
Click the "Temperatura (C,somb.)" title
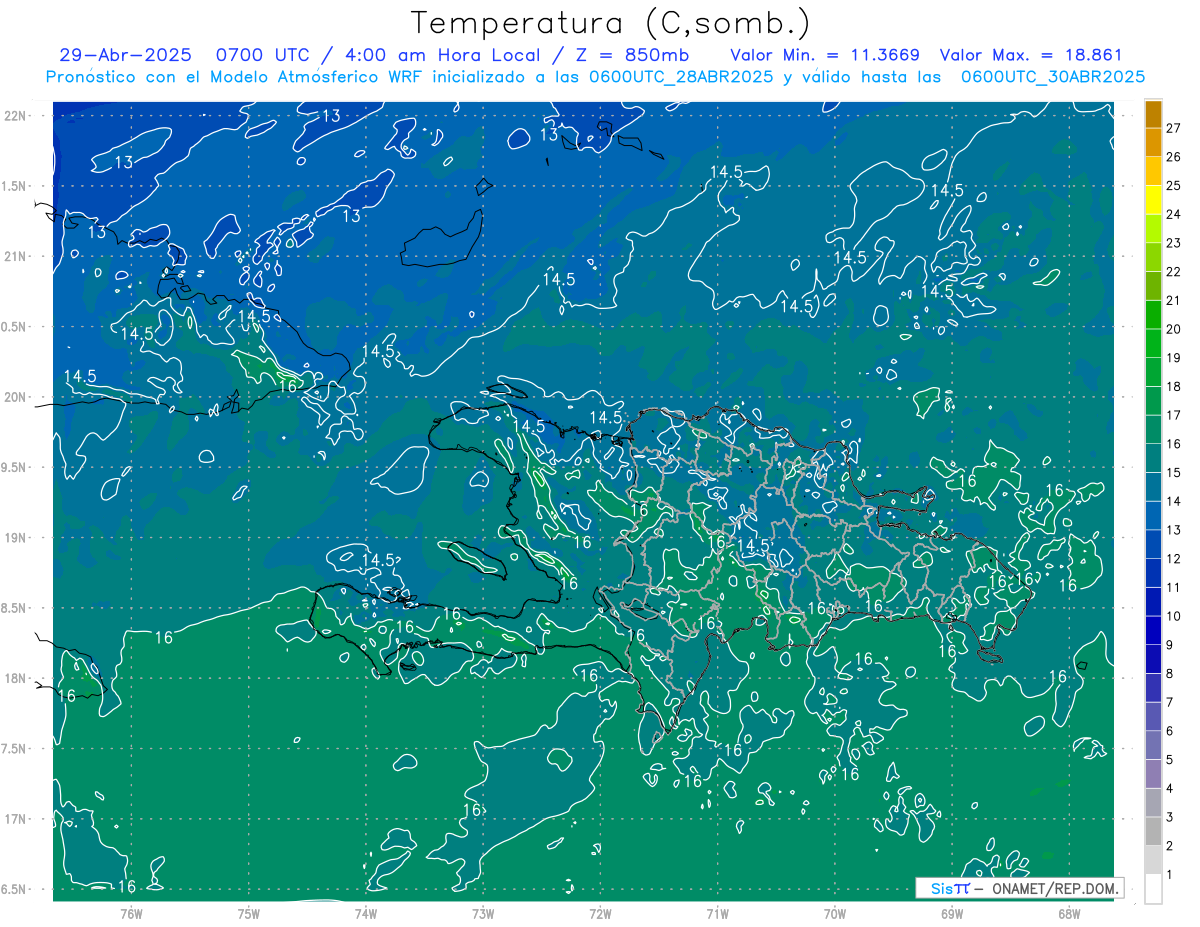tap(610, 24)
